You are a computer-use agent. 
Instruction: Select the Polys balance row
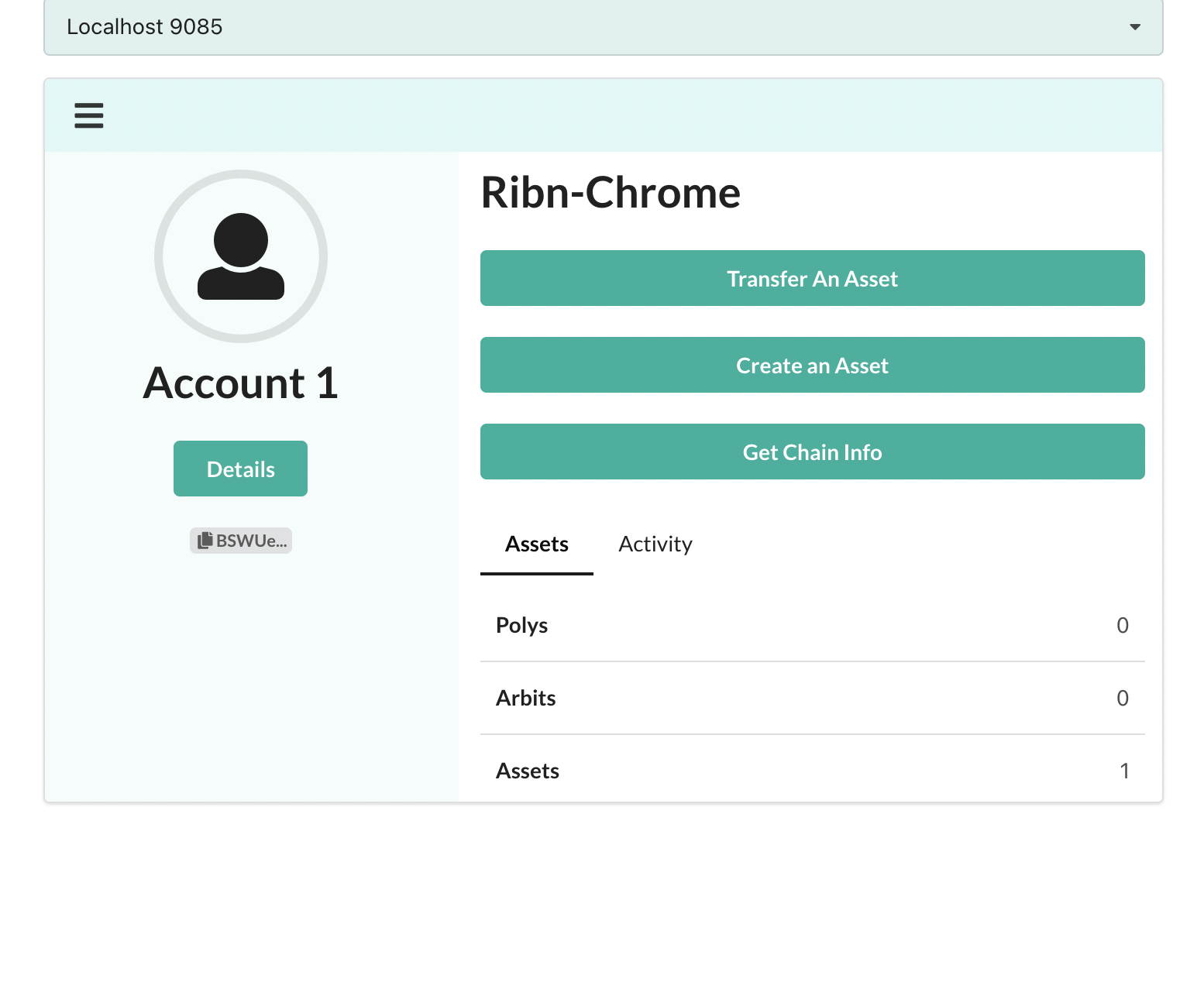click(812, 625)
